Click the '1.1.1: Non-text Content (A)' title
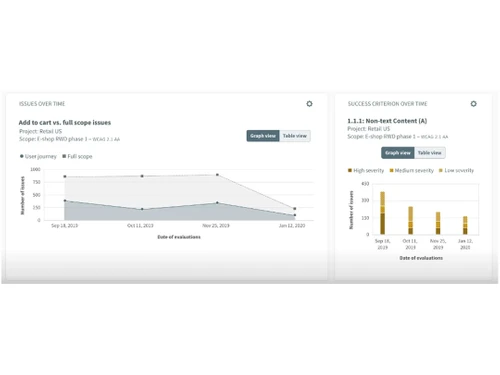This screenshot has height=375, width=500. 387,121
